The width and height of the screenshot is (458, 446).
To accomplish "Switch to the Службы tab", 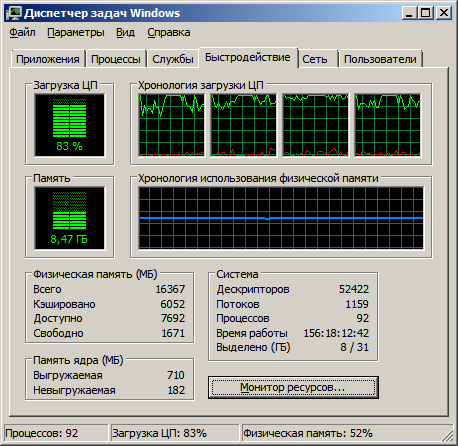I will tap(173, 59).
